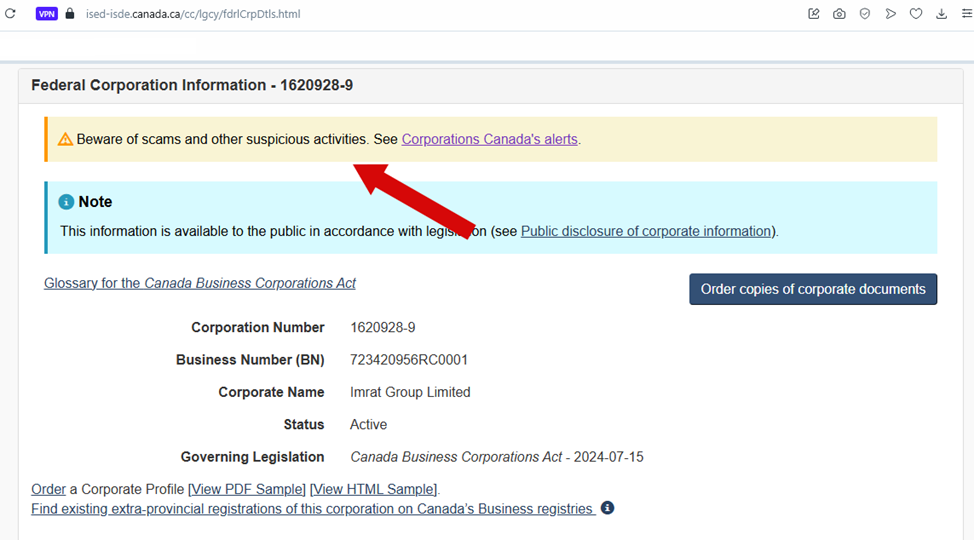Take a snapshot with camera icon

(x=839, y=14)
